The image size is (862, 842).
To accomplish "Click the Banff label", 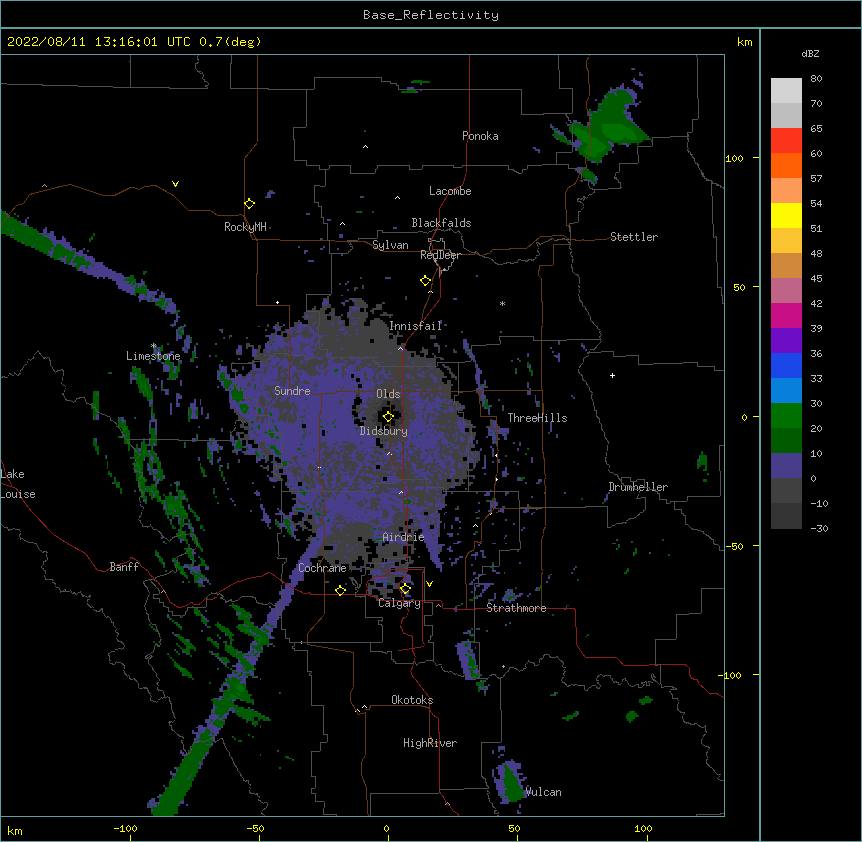I will pos(124,567).
